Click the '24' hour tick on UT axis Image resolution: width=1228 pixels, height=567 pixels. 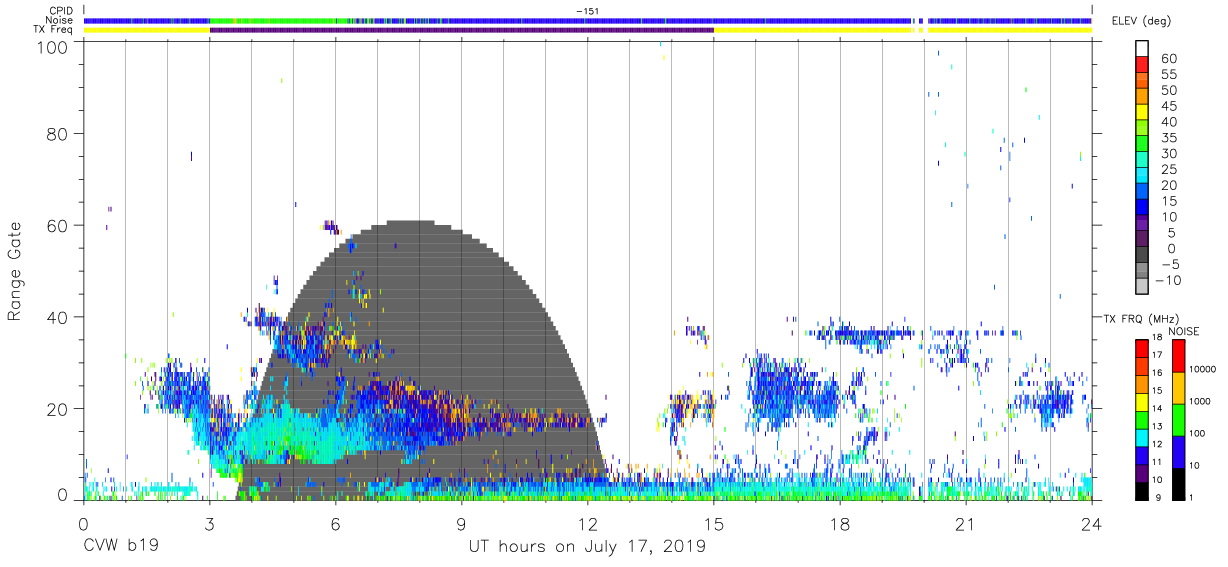tap(1091, 525)
